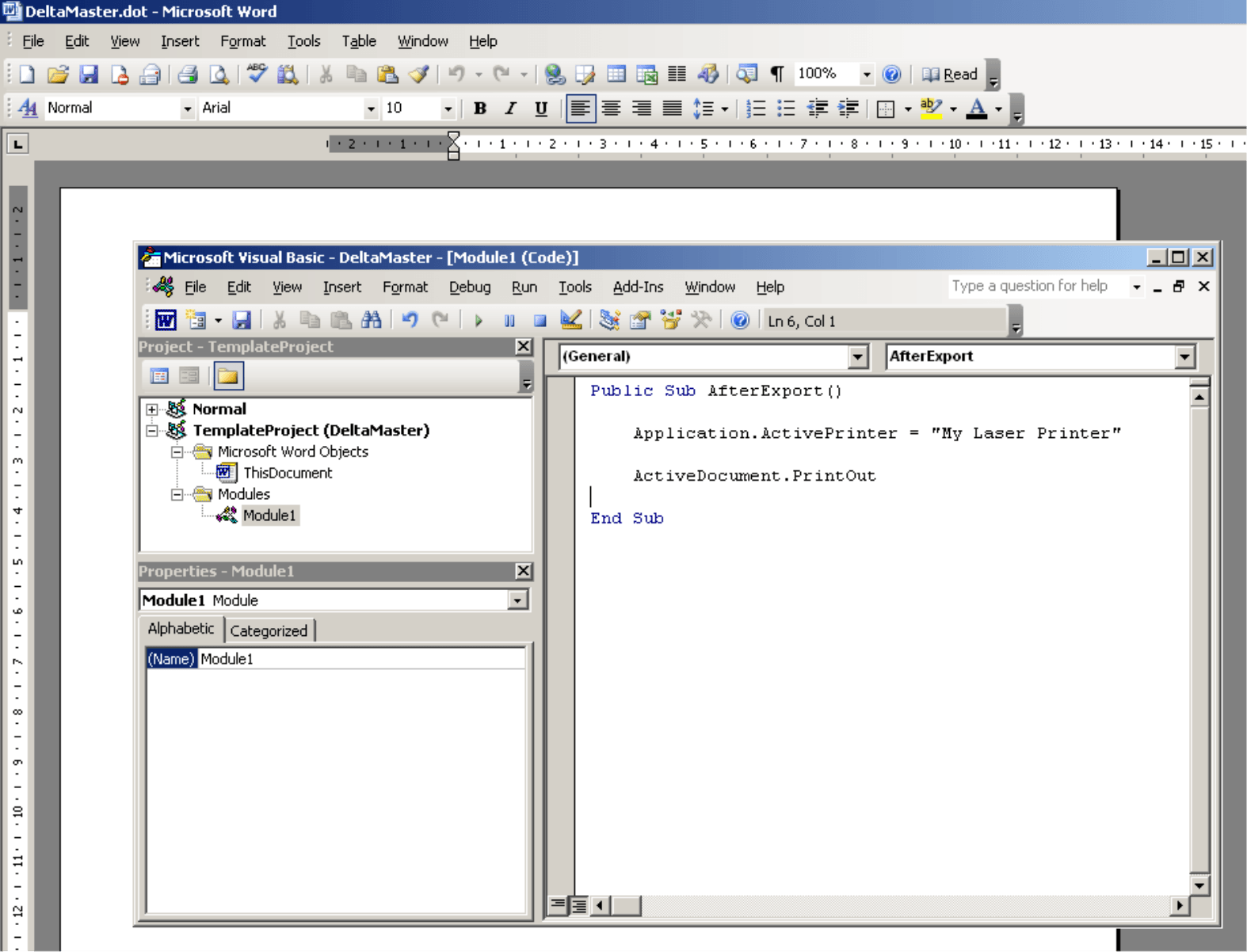The image size is (1247, 952).
Task: Expand the Normal project tree node
Action: coord(152,409)
